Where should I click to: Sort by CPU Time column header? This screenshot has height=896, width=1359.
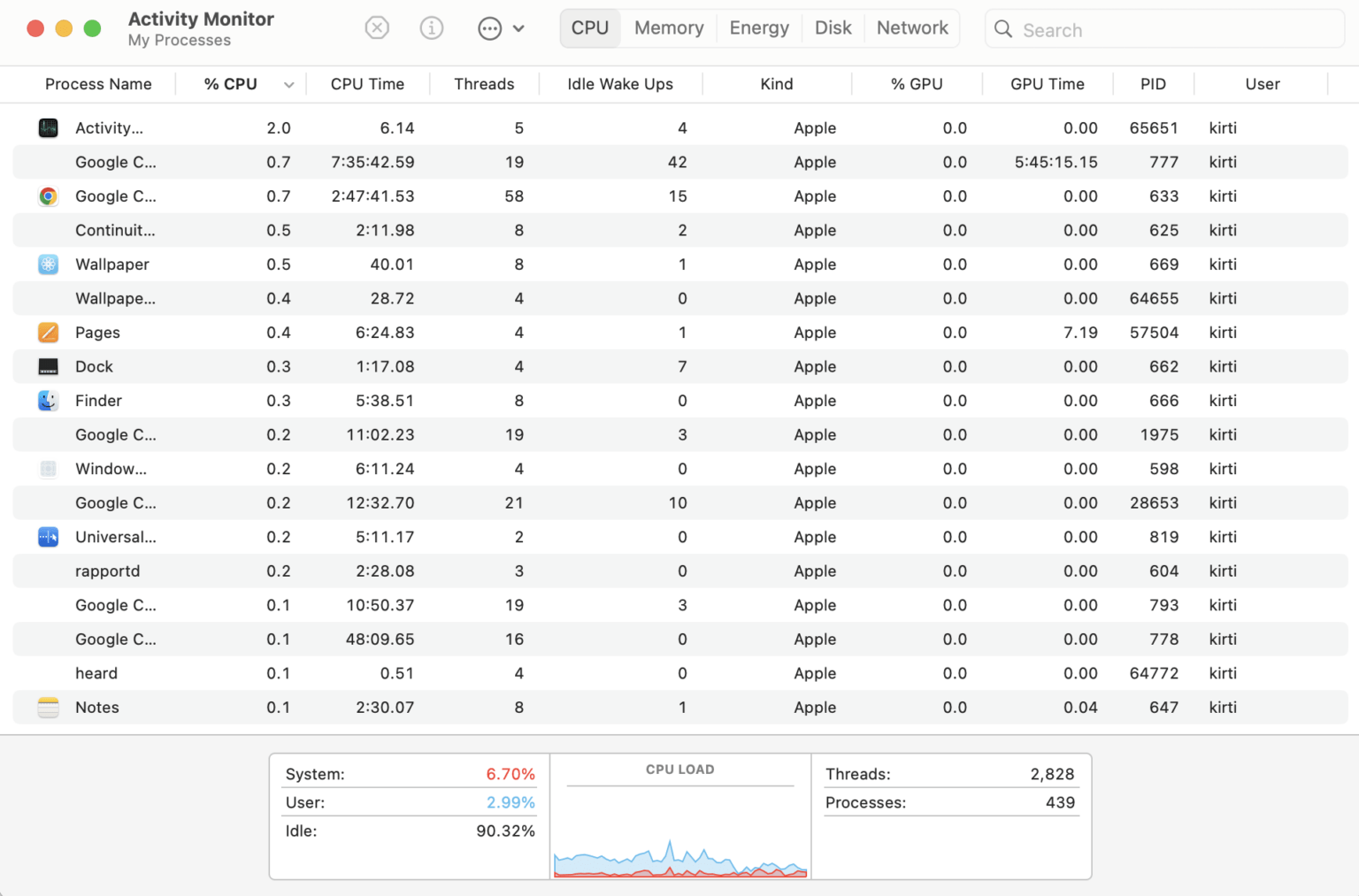pyautogui.click(x=367, y=84)
